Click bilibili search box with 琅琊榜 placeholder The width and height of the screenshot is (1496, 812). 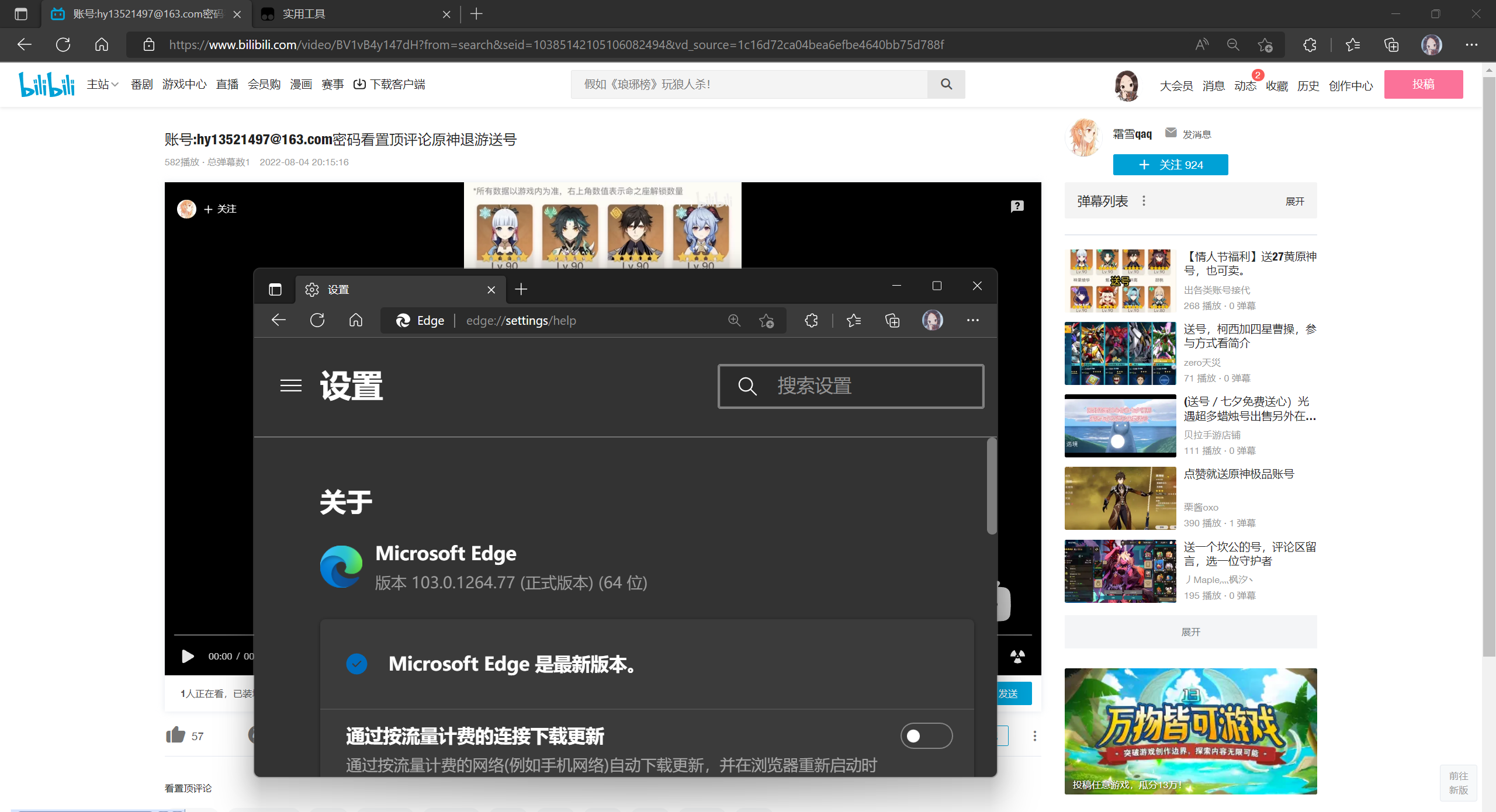749,84
